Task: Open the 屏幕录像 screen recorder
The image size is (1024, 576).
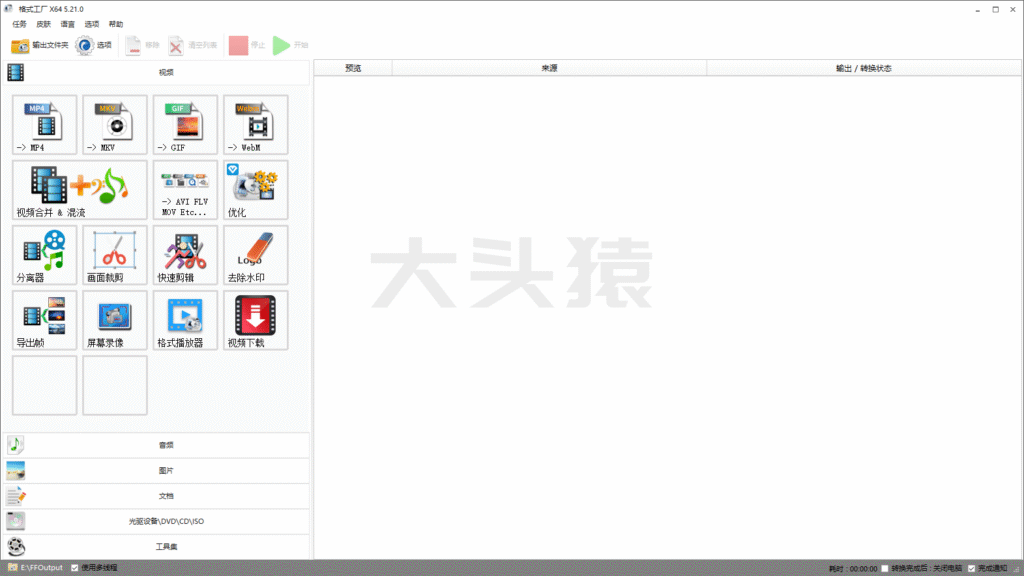Action: click(115, 320)
